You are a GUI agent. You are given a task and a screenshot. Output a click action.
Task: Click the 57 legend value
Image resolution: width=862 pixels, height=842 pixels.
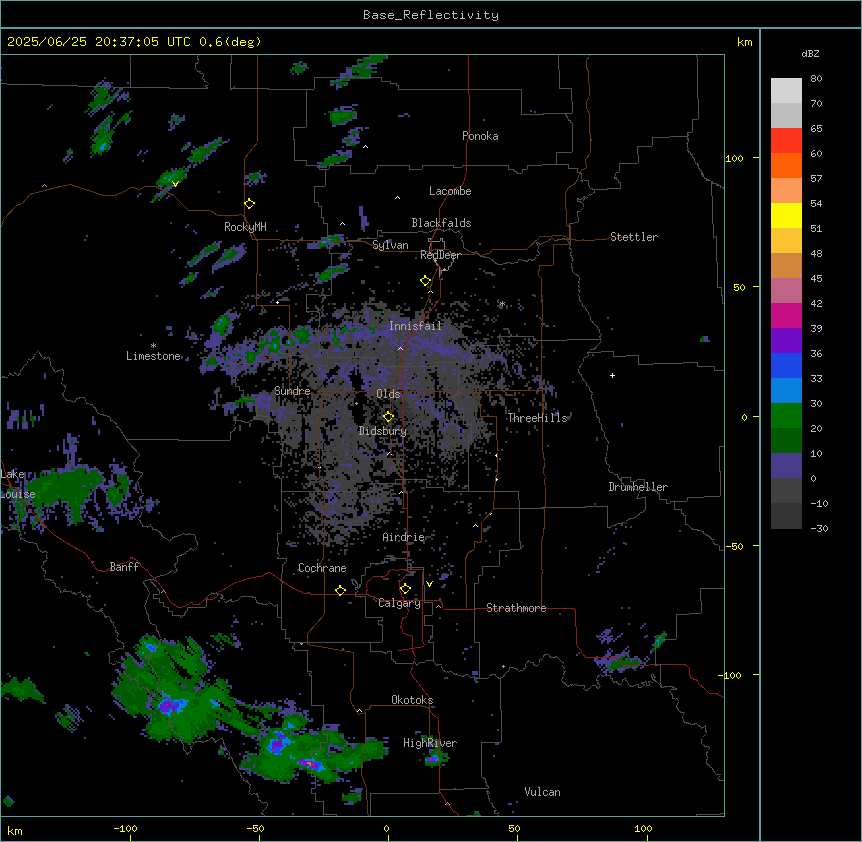(x=816, y=179)
